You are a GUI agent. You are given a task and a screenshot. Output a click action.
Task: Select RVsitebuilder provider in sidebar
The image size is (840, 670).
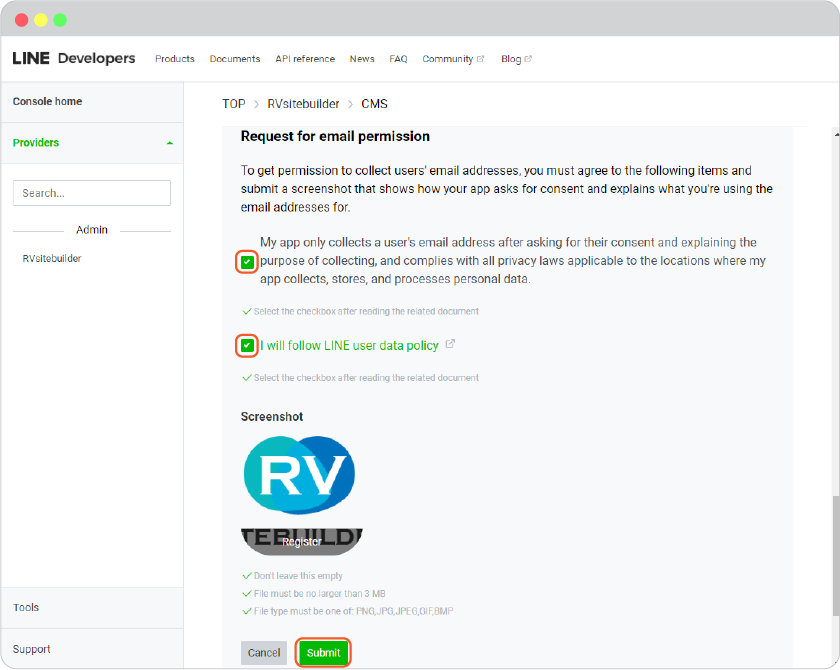tap(52, 258)
